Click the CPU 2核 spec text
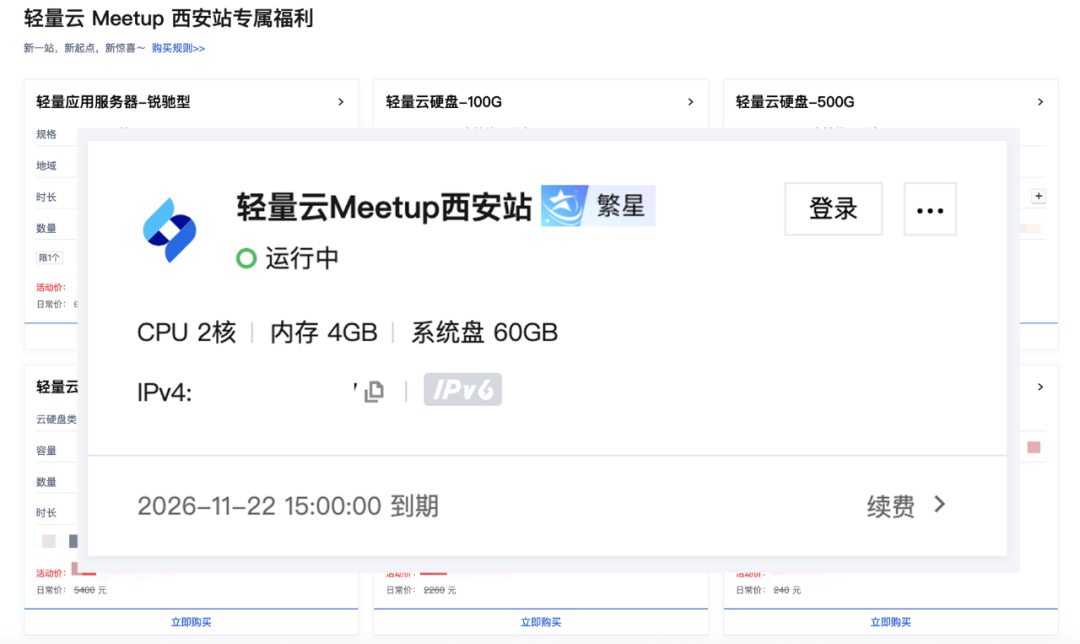 187,333
